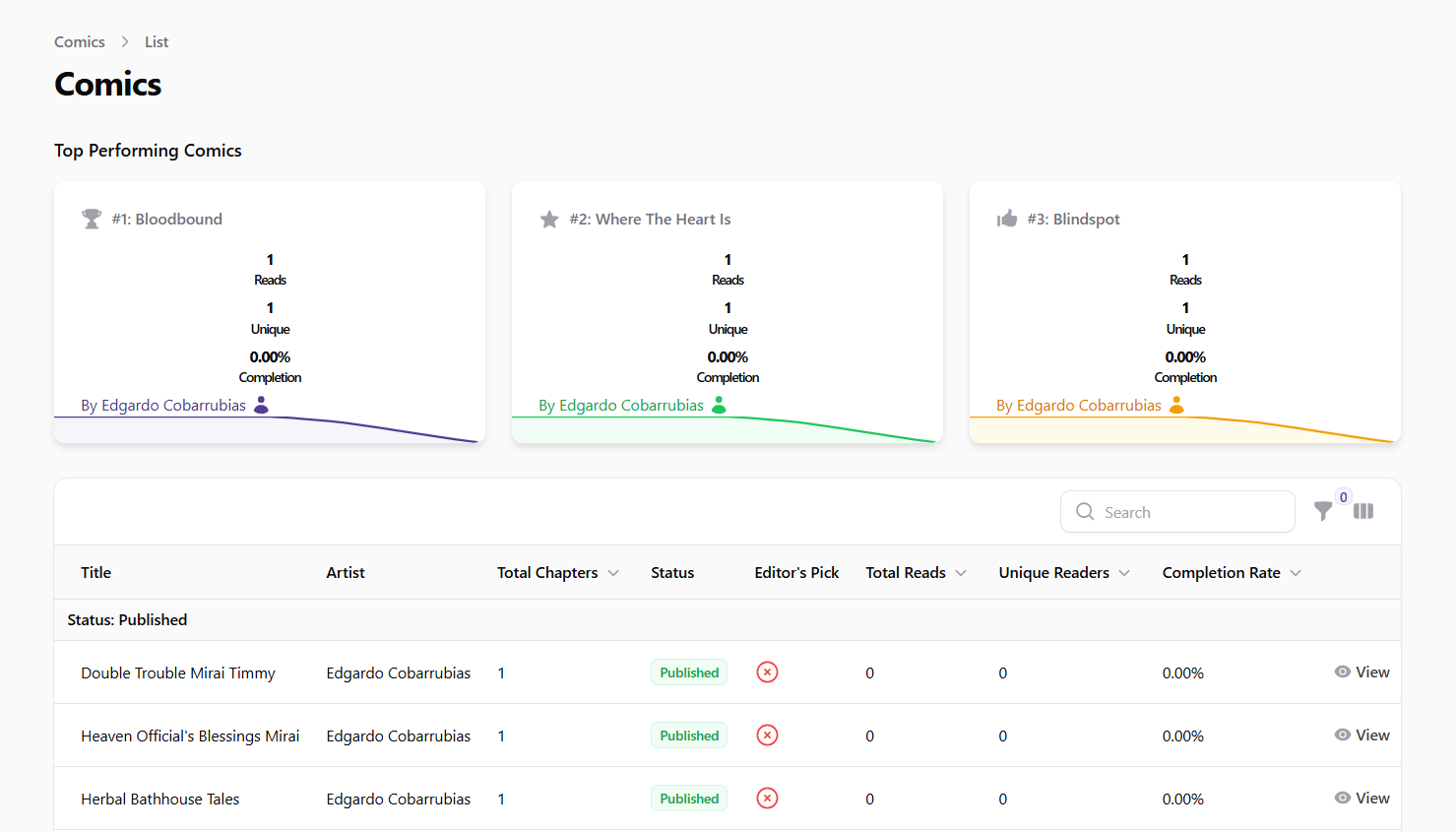Toggle Editor's Pick for Herbal Bathhouse Tales
1456x832 pixels.
click(767, 799)
